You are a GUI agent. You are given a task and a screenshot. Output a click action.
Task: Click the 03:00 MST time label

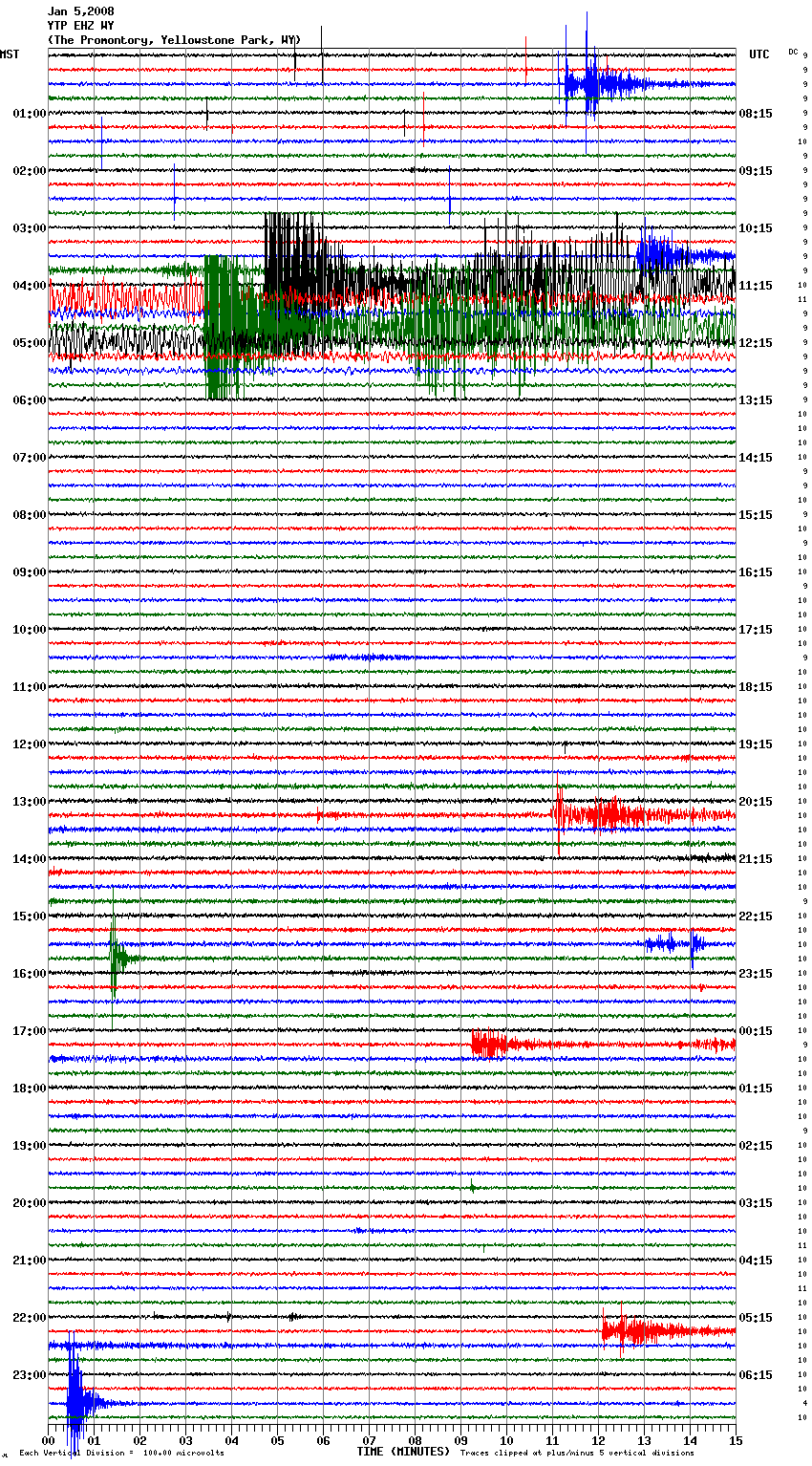point(30,228)
